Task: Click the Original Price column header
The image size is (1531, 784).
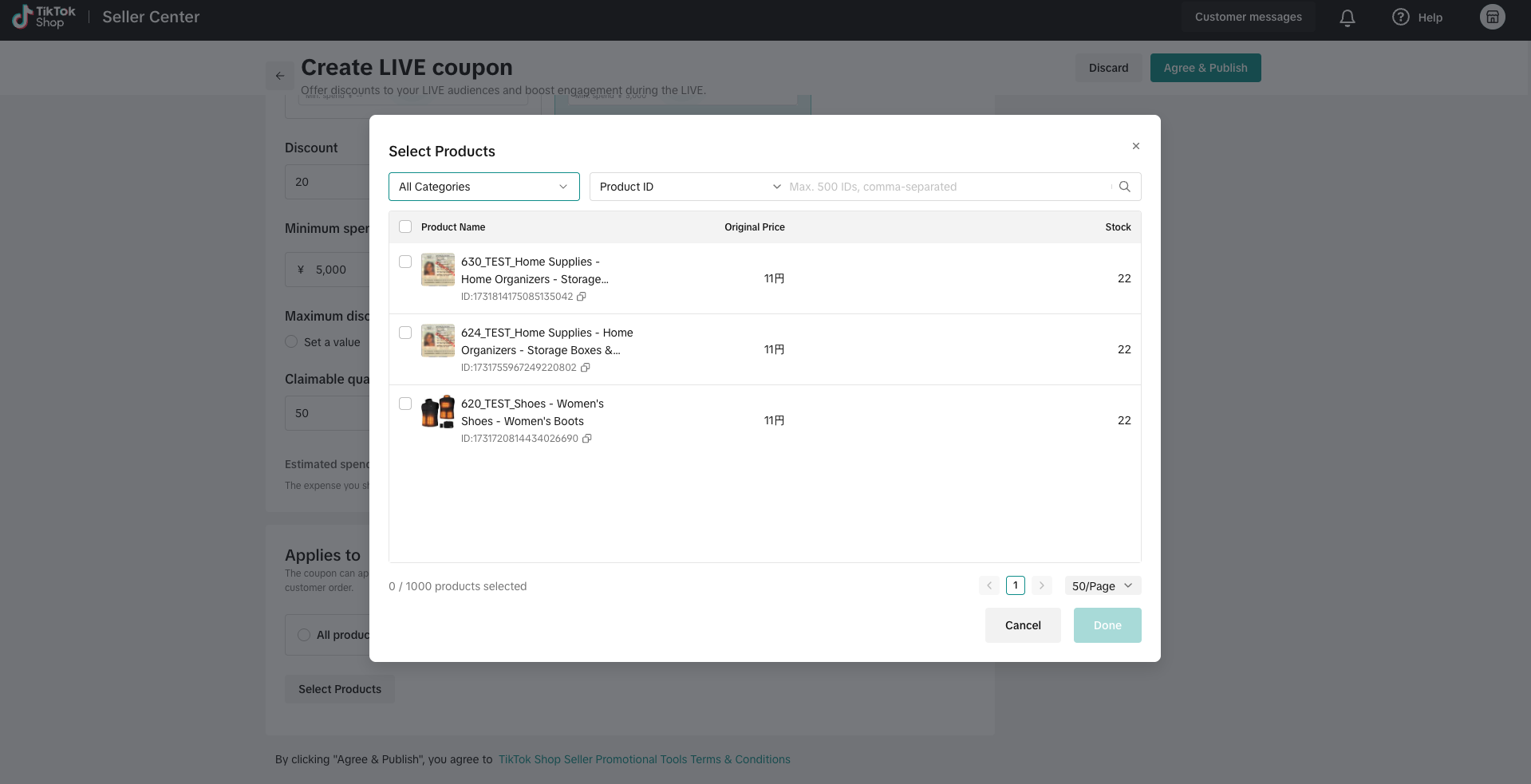Action: click(755, 227)
